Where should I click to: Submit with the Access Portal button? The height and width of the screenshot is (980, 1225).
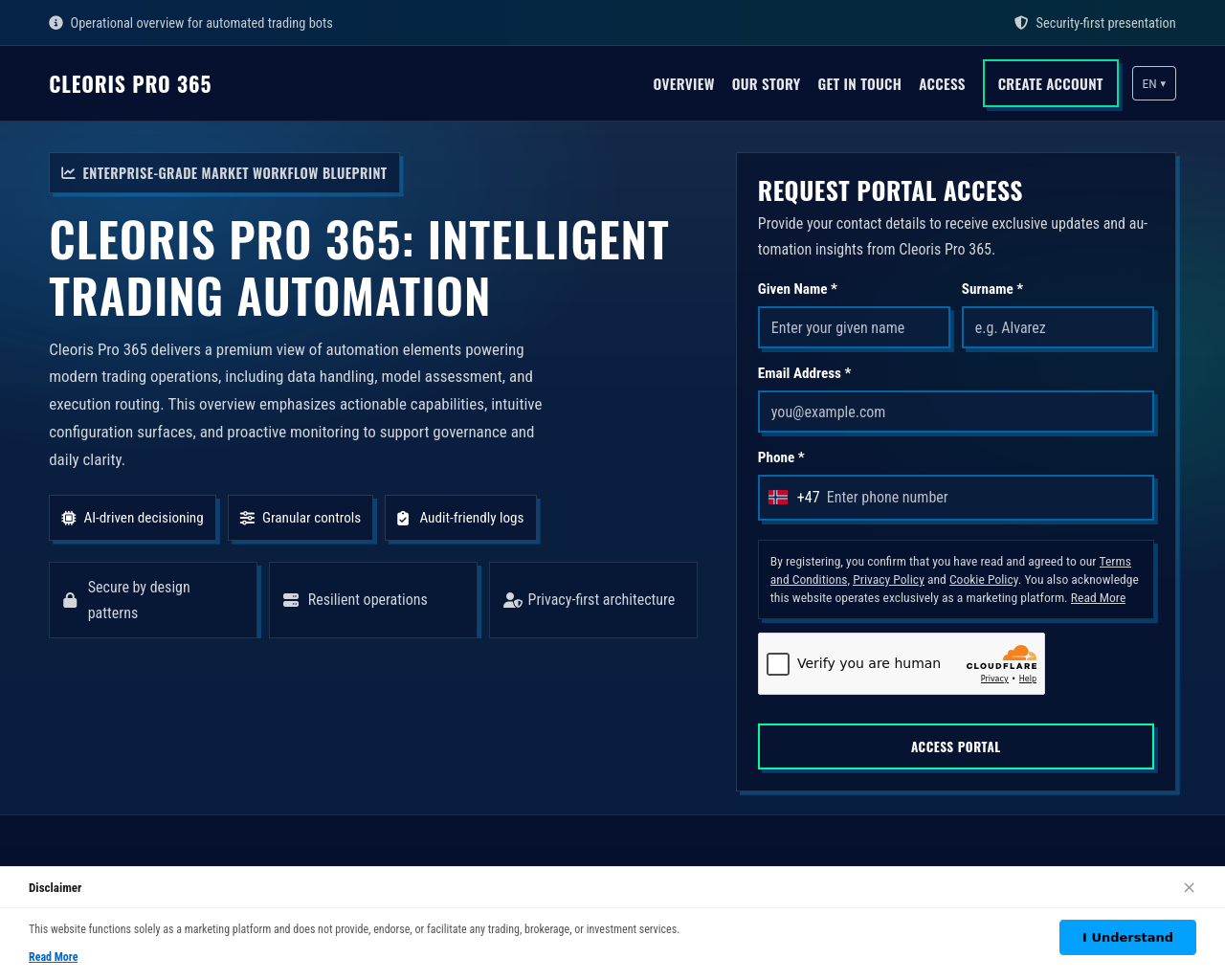coord(956,746)
